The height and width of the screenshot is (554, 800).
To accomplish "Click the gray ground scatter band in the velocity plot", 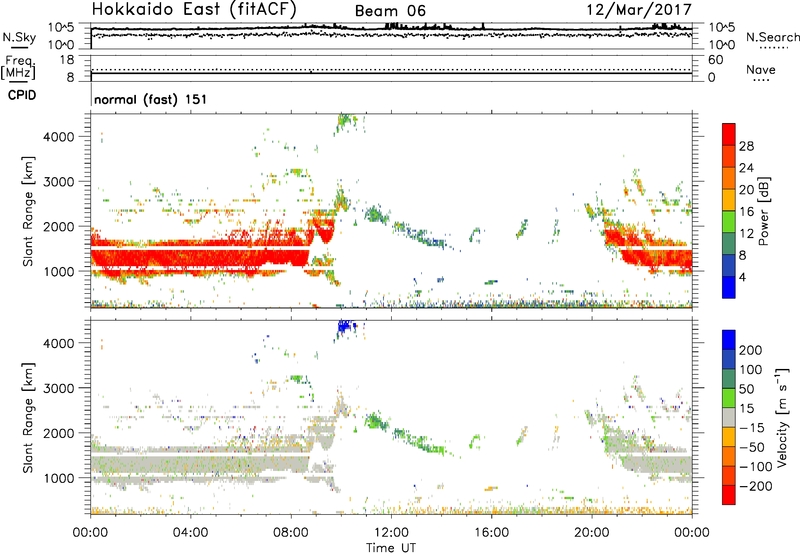I will pyautogui.click(x=199, y=463).
